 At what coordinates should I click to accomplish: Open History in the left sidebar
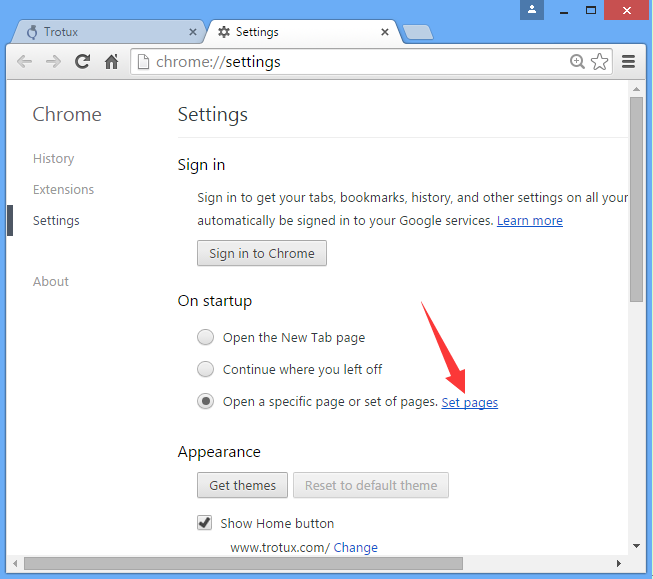[x=53, y=159]
